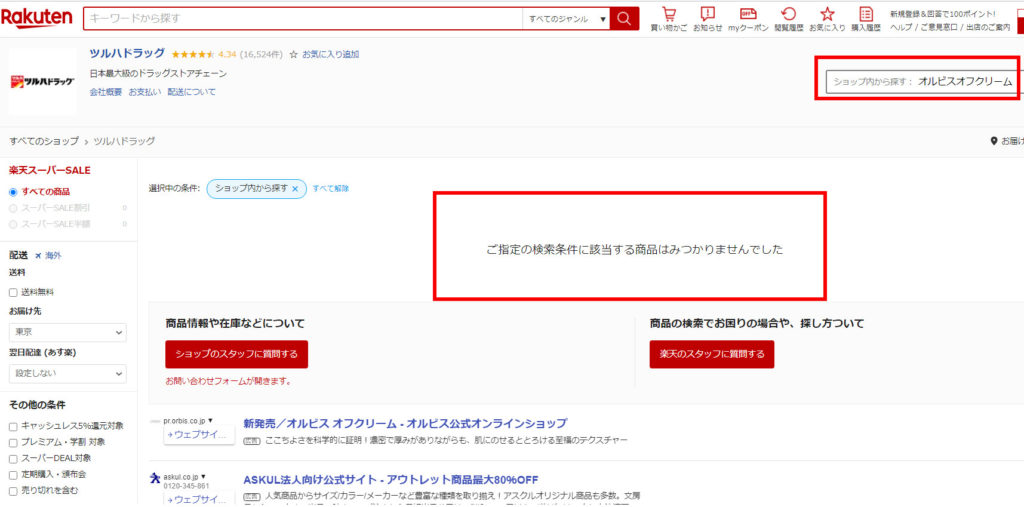Open the すべてのジャンル genre dropdown
Image resolution: width=1024 pixels, height=507 pixels.
(x=566, y=19)
